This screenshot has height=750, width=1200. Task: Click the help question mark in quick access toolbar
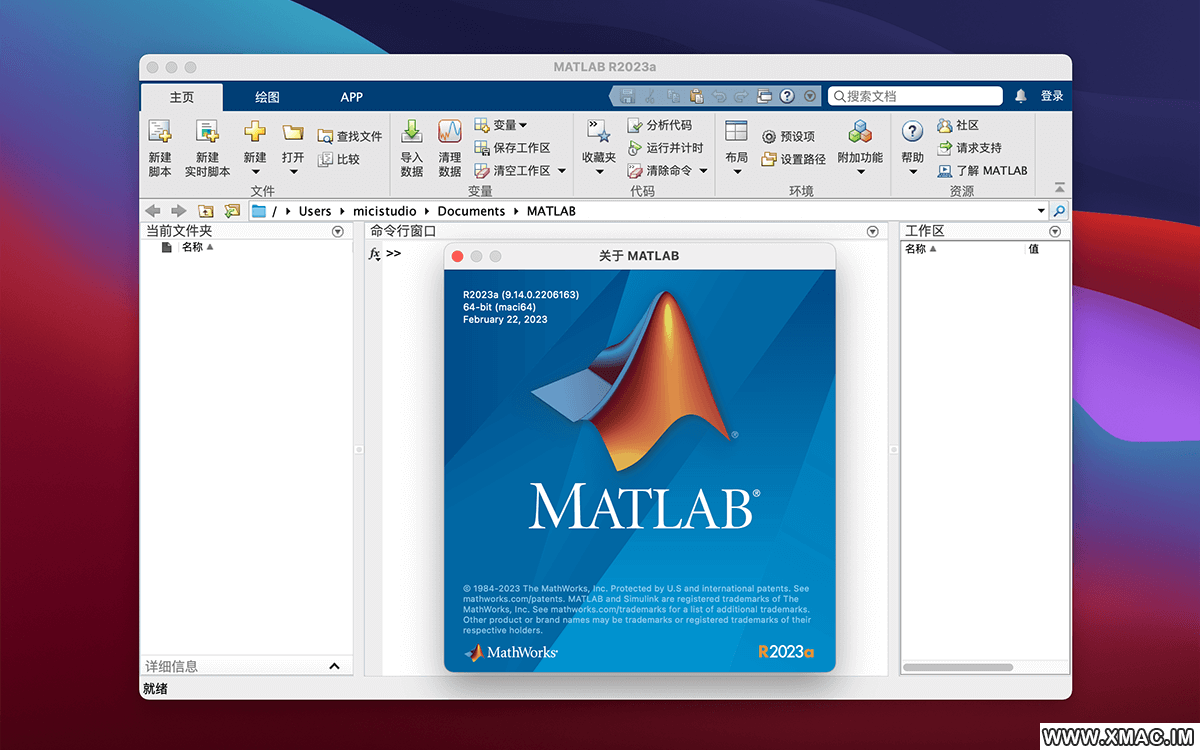pos(787,96)
